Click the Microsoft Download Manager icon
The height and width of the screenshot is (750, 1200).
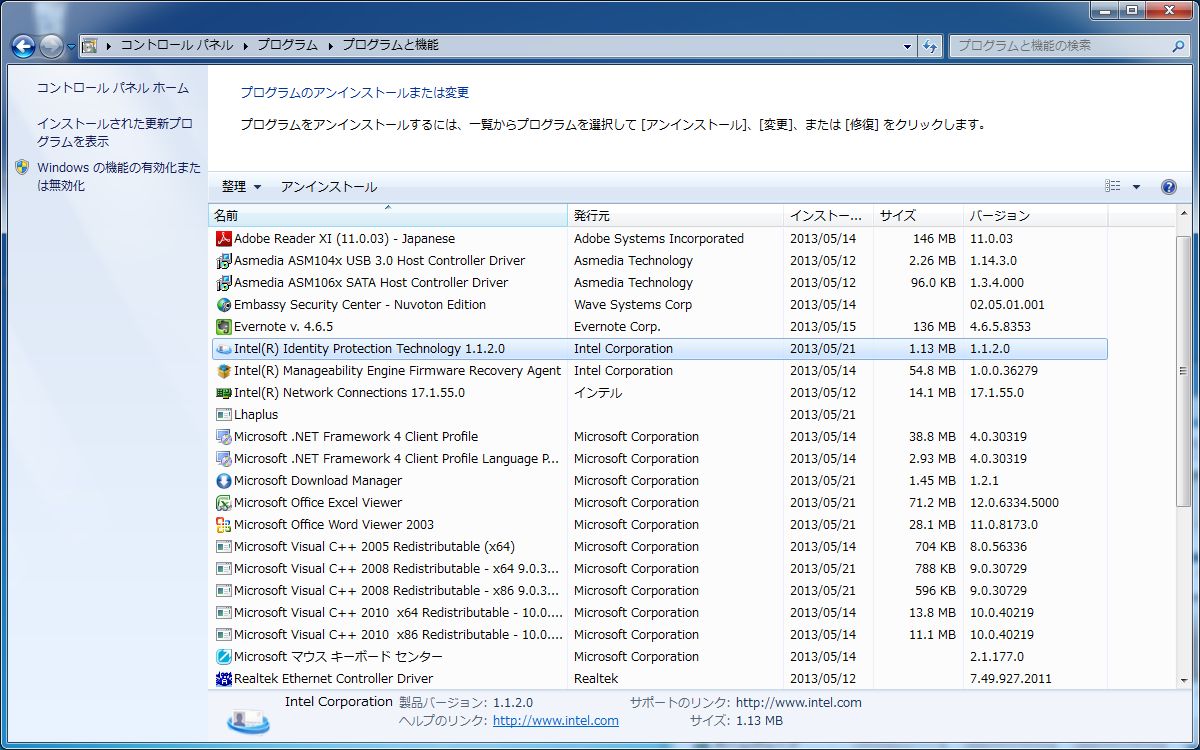[x=224, y=481]
